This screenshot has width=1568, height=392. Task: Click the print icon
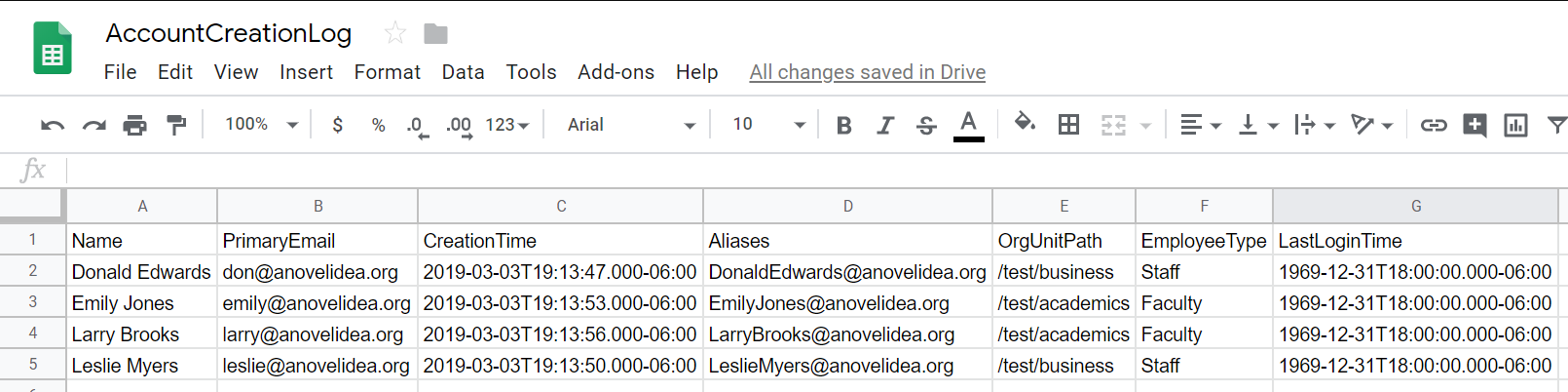tap(134, 125)
